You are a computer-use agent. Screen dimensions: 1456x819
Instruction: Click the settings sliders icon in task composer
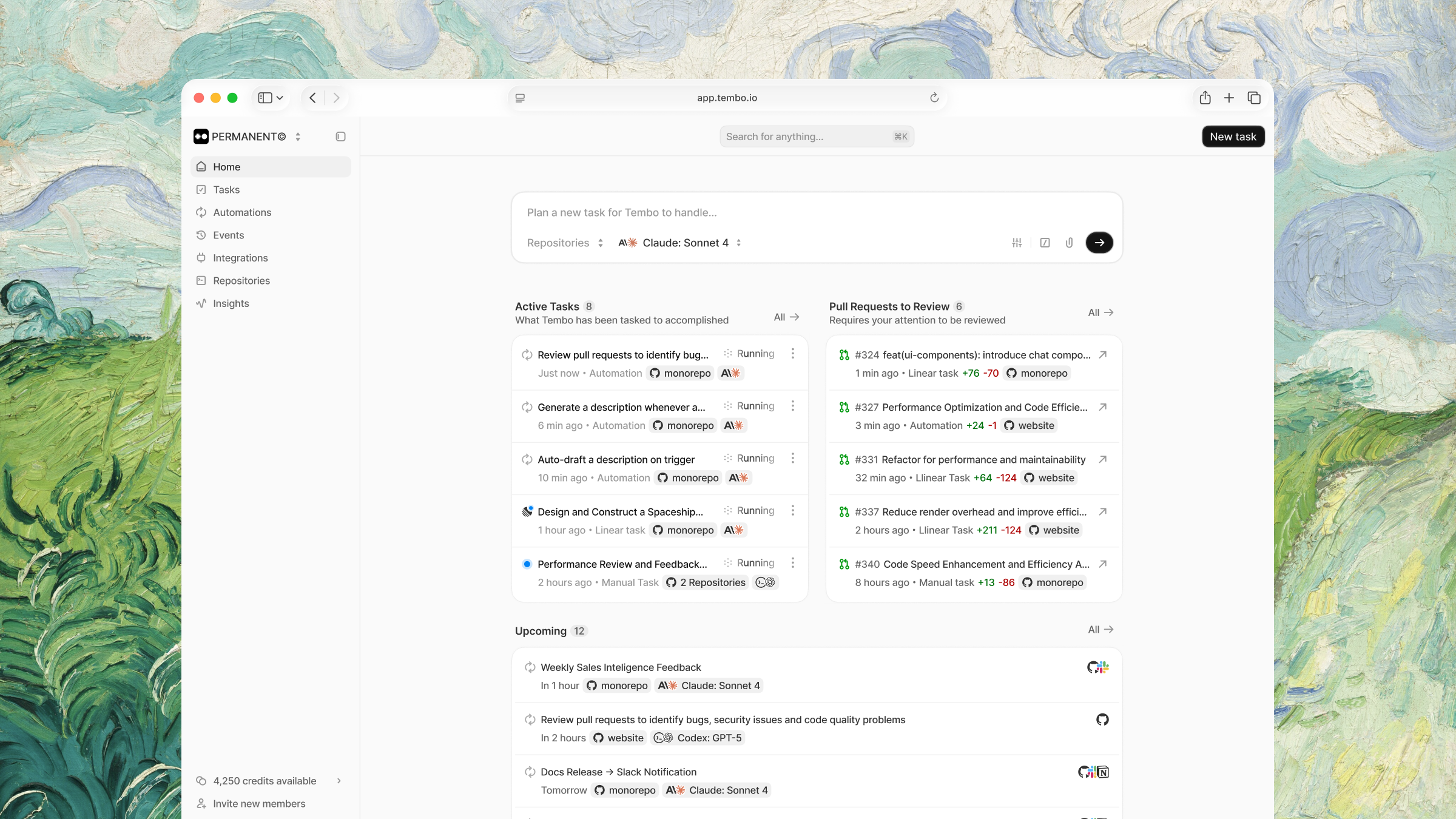(1017, 243)
